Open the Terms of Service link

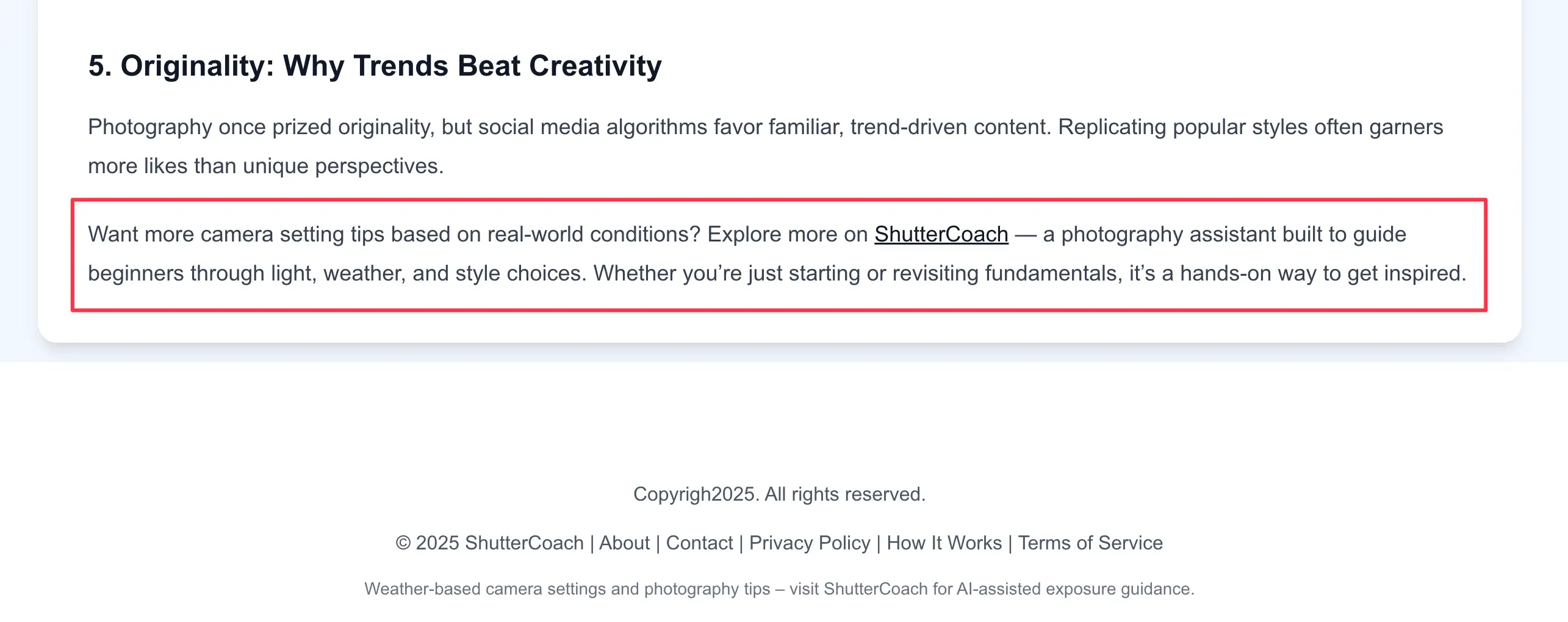tap(1090, 543)
